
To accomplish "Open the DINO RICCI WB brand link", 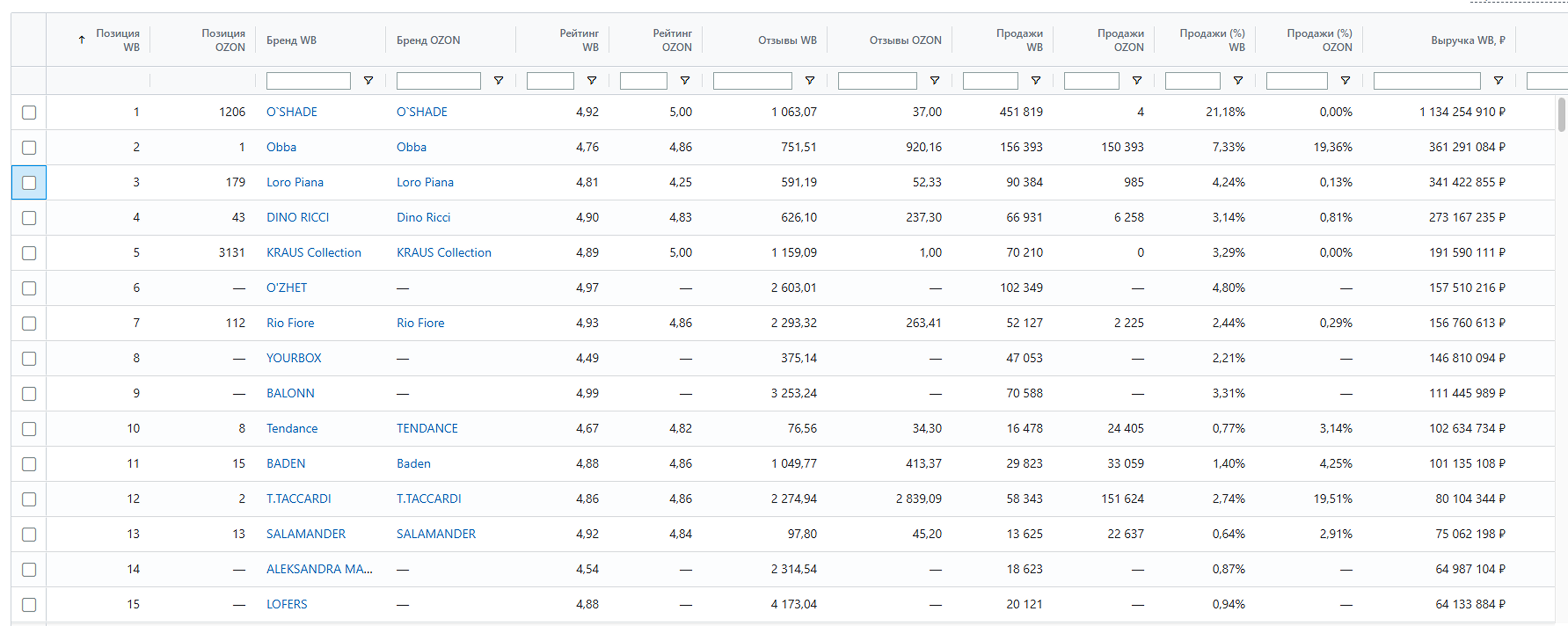I will point(297,217).
